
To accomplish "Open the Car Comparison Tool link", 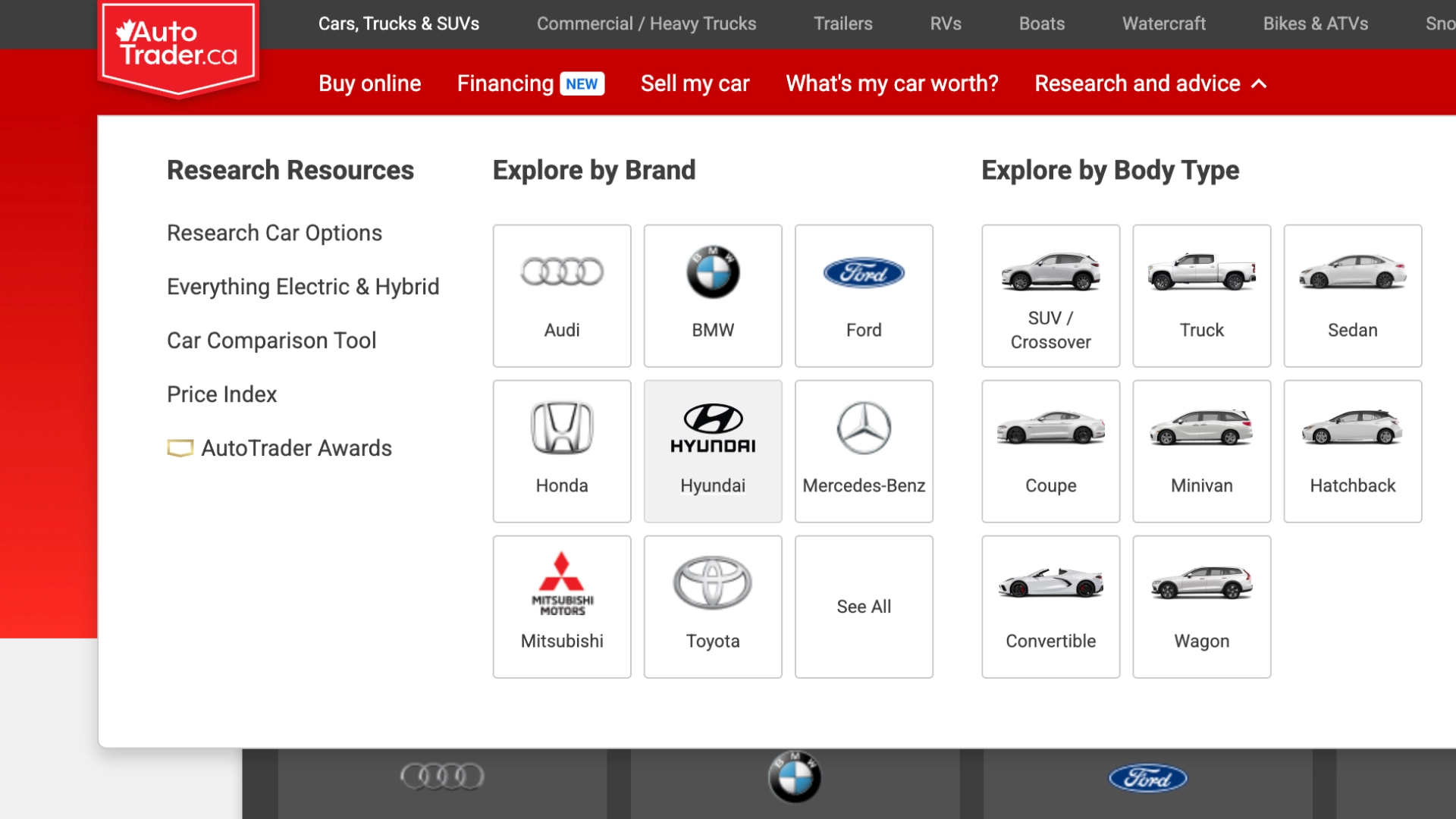I will (271, 340).
